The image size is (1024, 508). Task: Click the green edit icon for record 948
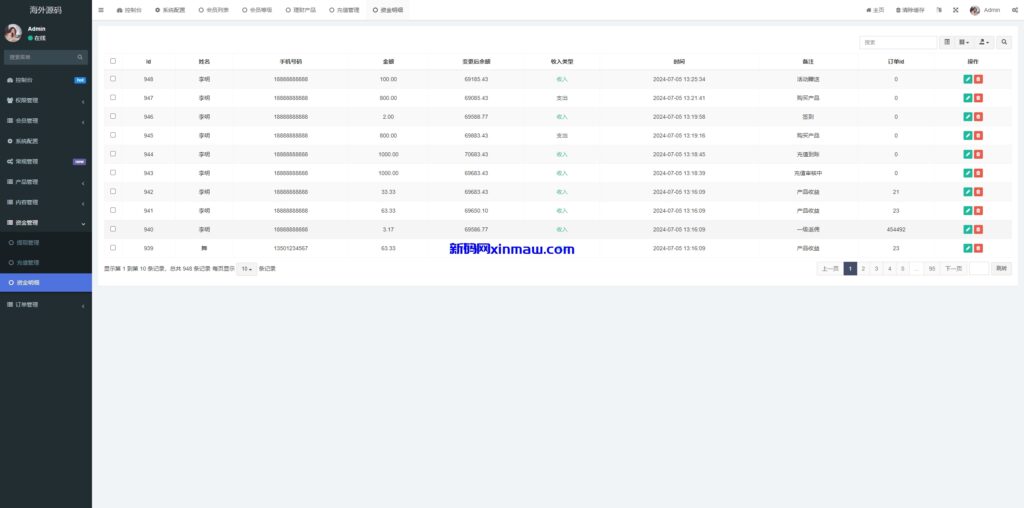pyautogui.click(x=967, y=79)
